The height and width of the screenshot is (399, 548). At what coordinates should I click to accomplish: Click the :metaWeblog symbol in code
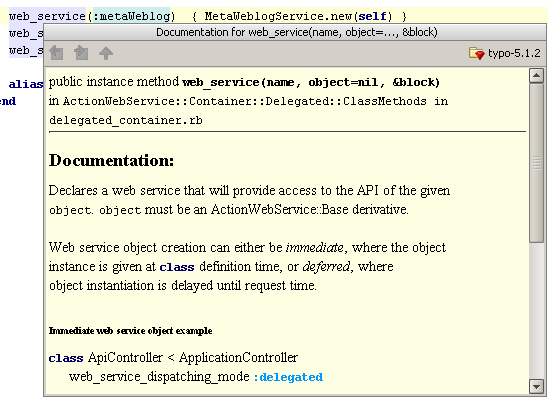click(131, 16)
